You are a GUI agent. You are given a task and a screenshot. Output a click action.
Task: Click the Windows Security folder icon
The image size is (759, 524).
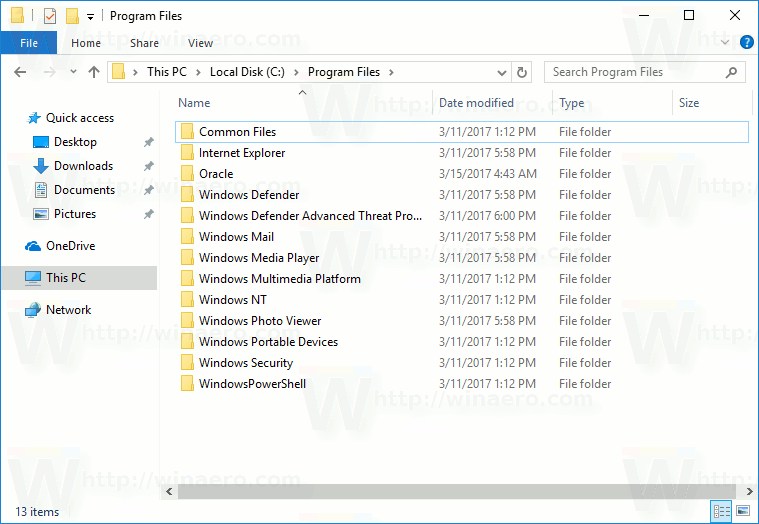tap(187, 362)
